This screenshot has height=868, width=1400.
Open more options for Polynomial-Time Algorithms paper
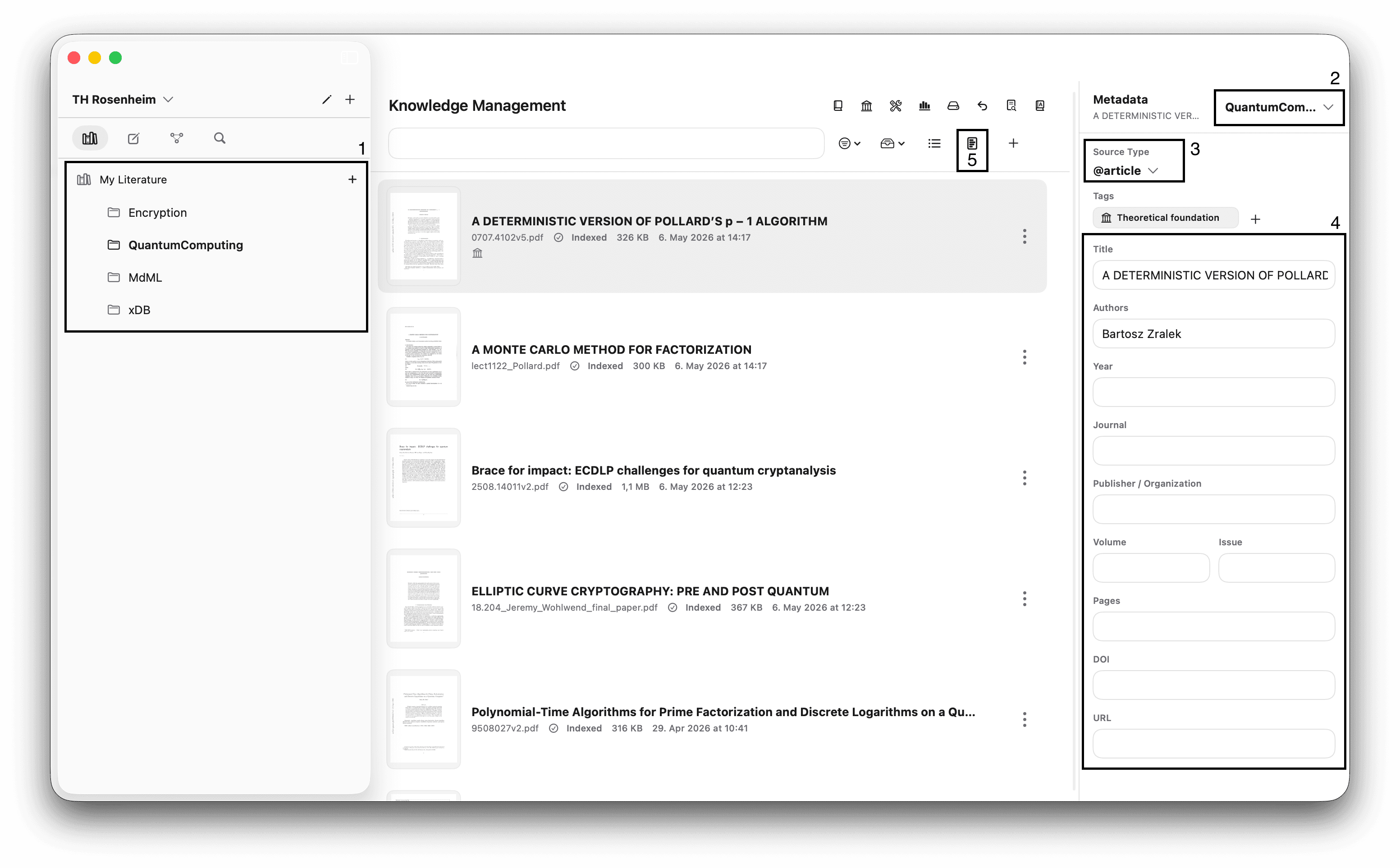pos(1024,719)
